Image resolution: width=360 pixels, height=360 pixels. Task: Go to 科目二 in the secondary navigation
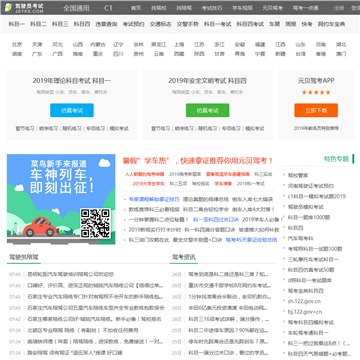pyautogui.click(x=38, y=24)
